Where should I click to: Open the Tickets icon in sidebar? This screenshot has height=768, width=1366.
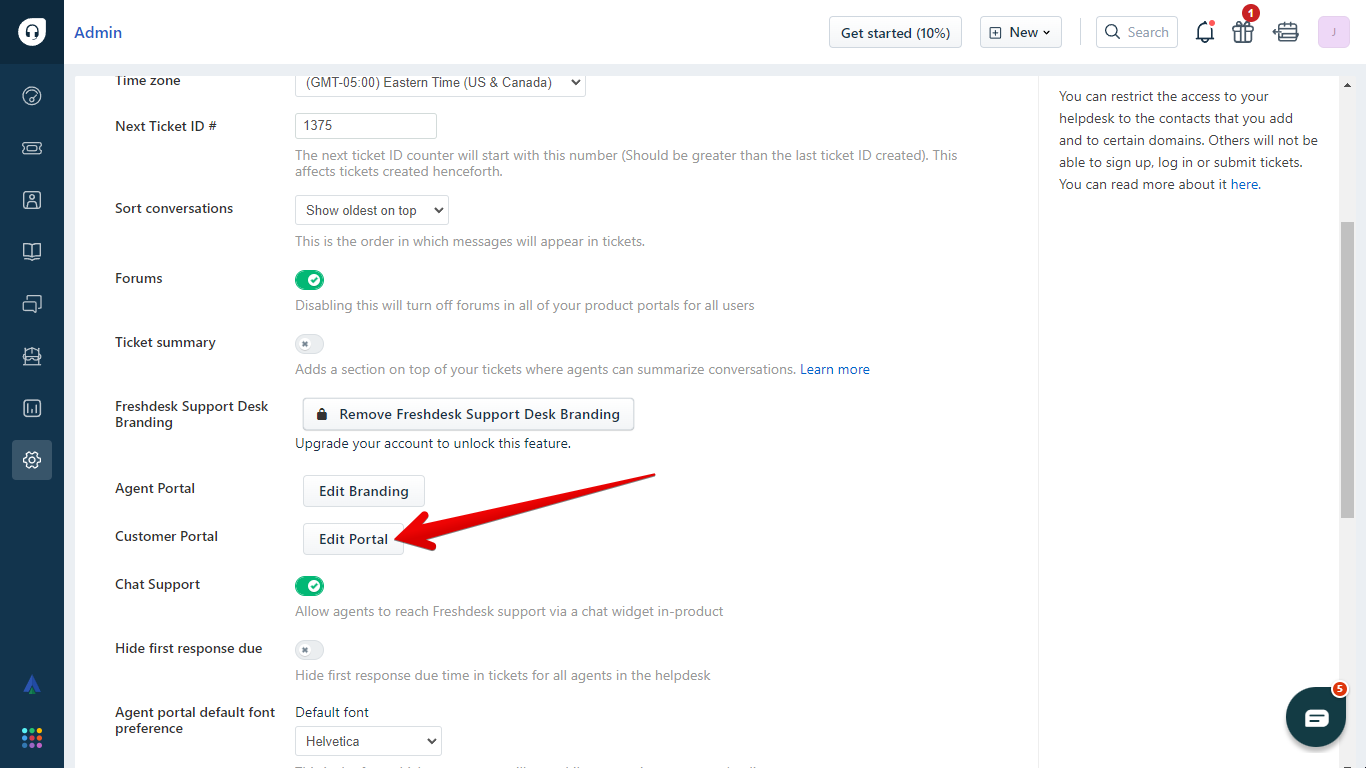click(32, 148)
